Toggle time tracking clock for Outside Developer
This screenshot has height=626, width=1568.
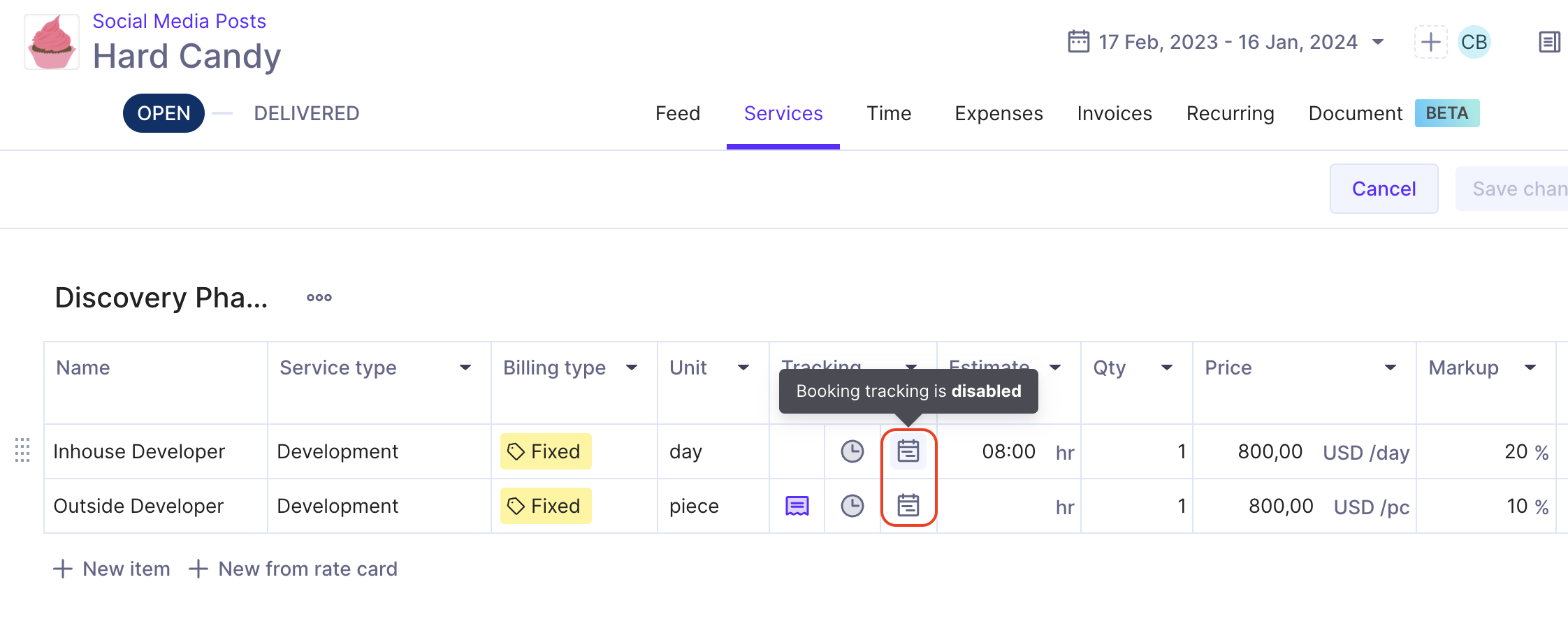[x=852, y=506]
